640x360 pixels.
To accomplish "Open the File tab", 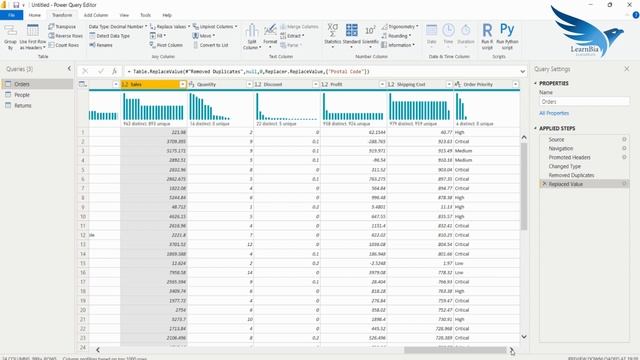I will click(x=11, y=15).
